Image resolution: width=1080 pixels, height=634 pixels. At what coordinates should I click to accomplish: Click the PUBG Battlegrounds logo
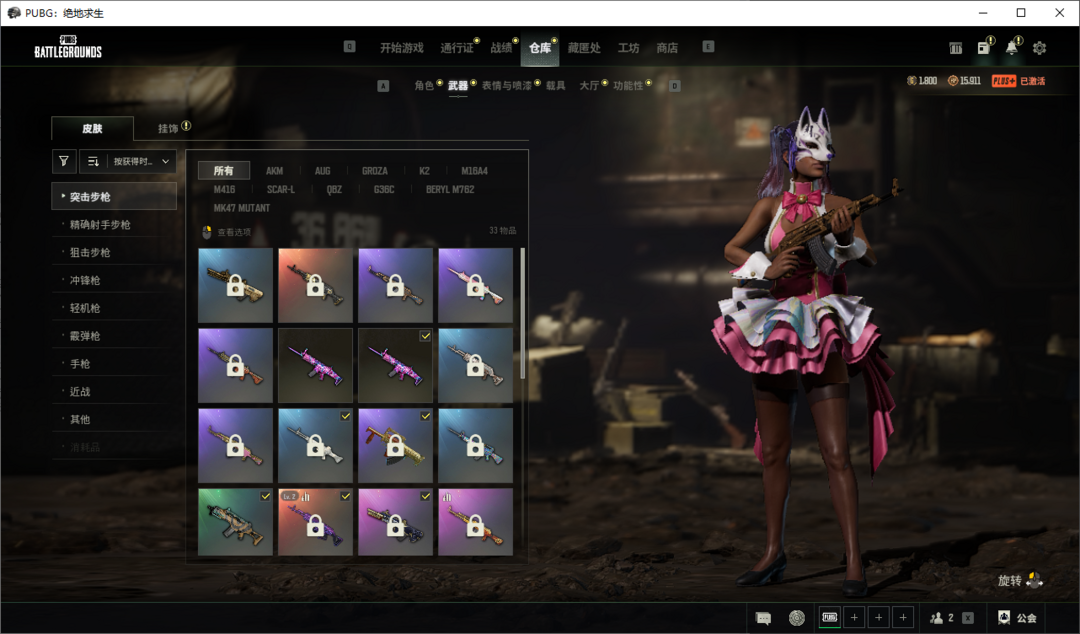click(68, 46)
